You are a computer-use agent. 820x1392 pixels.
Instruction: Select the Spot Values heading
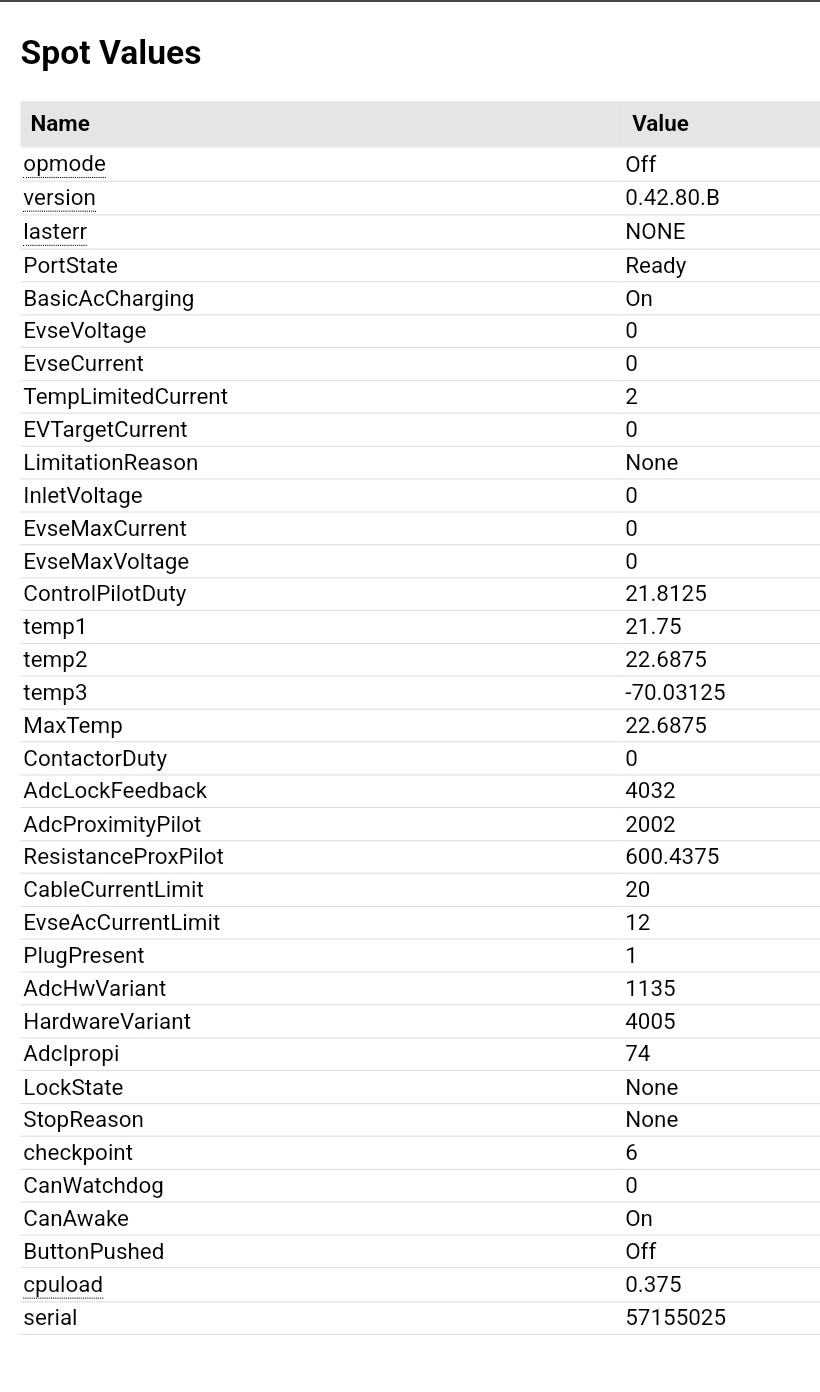pyautogui.click(x=111, y=53)
